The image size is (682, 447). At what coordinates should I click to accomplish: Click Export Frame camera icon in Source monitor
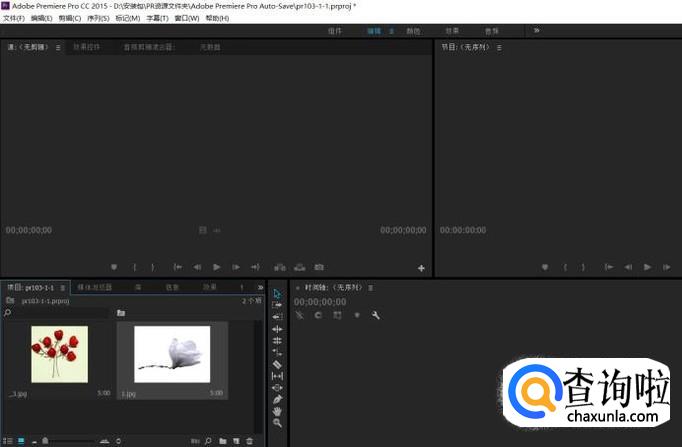pyautogui.click(x=319, y=267)
